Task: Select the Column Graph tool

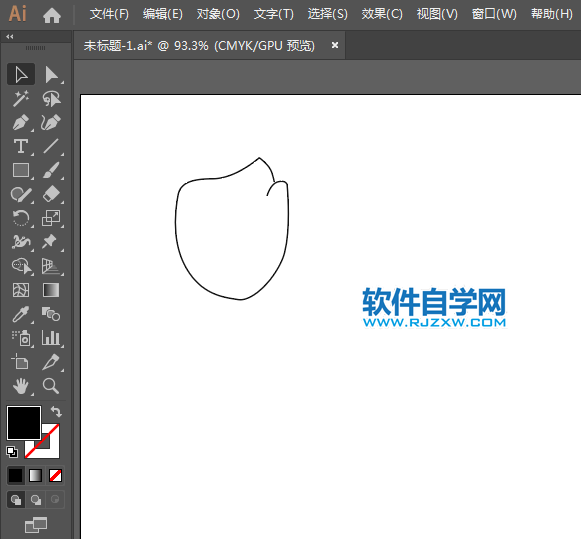Action: [51, 338]
